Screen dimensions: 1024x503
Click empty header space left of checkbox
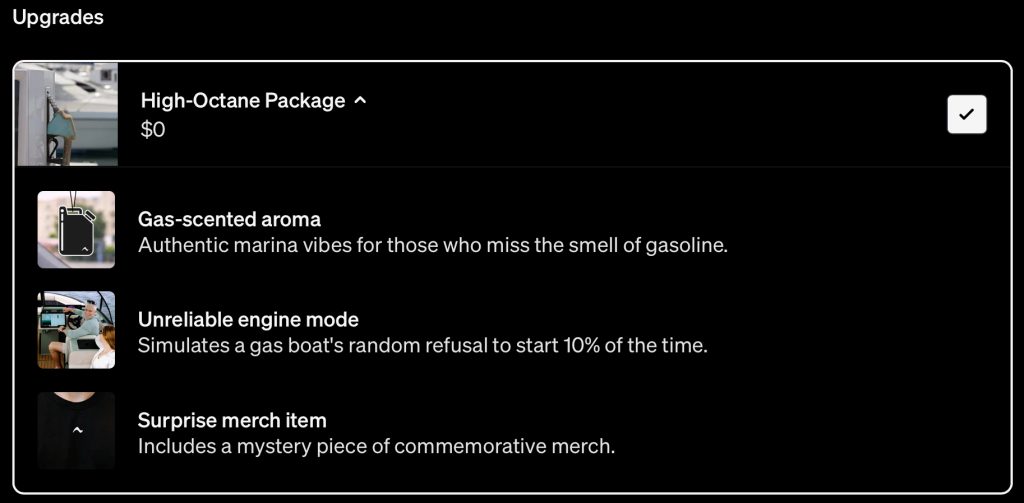(x=650, y=115)
